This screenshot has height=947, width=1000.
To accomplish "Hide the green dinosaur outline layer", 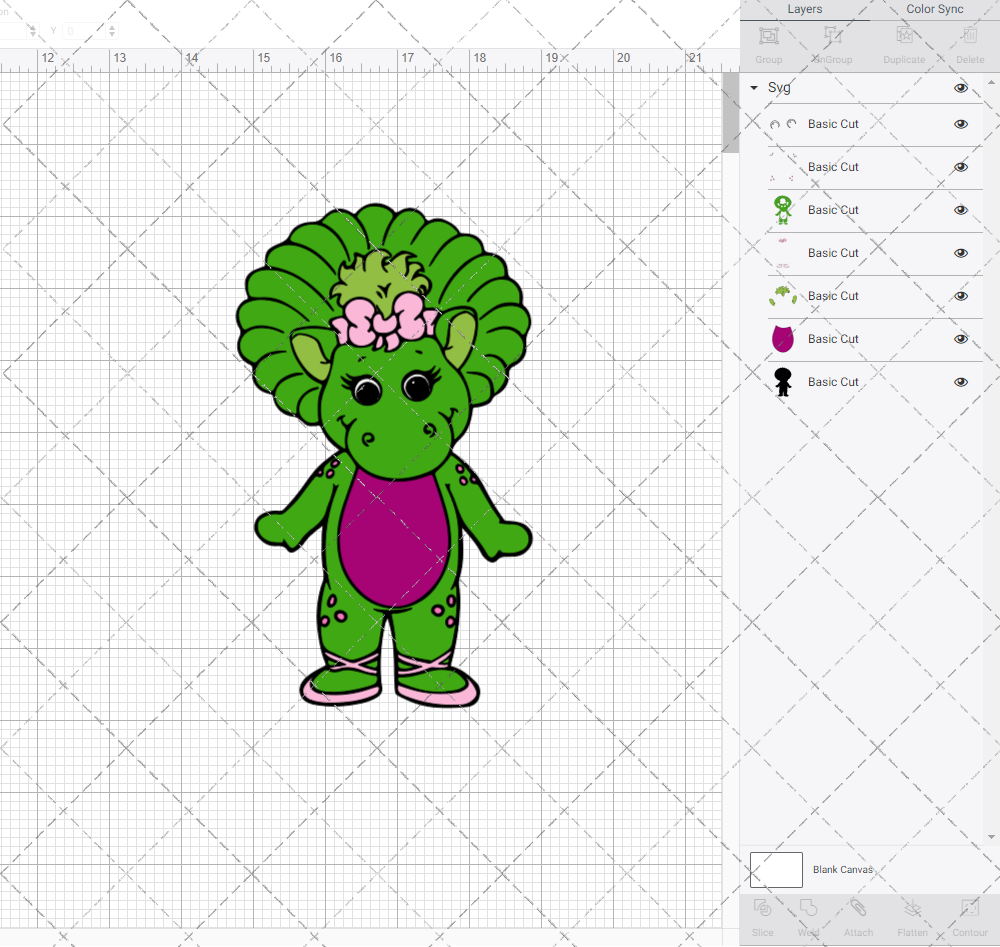I will [961, 210].
